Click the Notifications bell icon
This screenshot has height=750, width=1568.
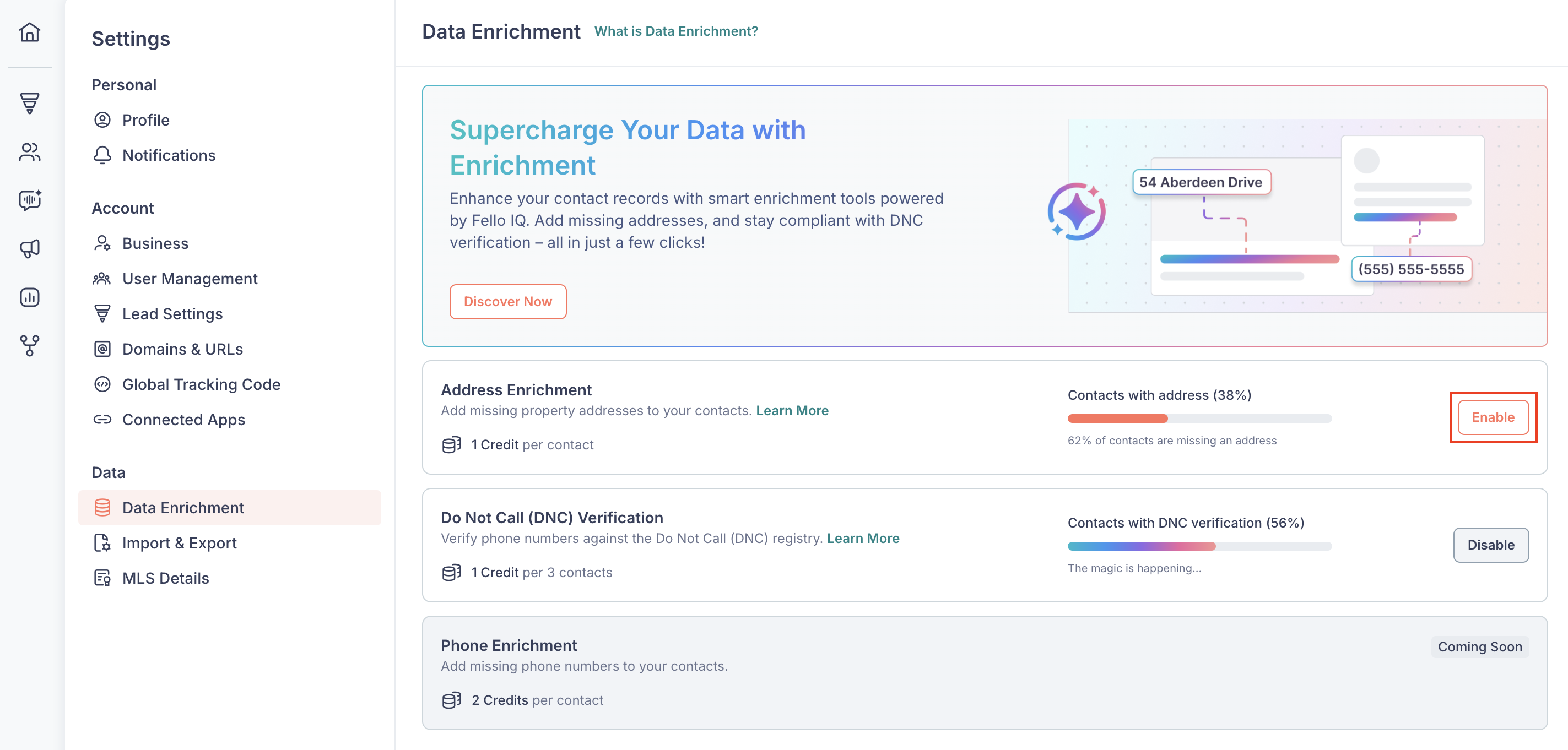pos(102,155)
